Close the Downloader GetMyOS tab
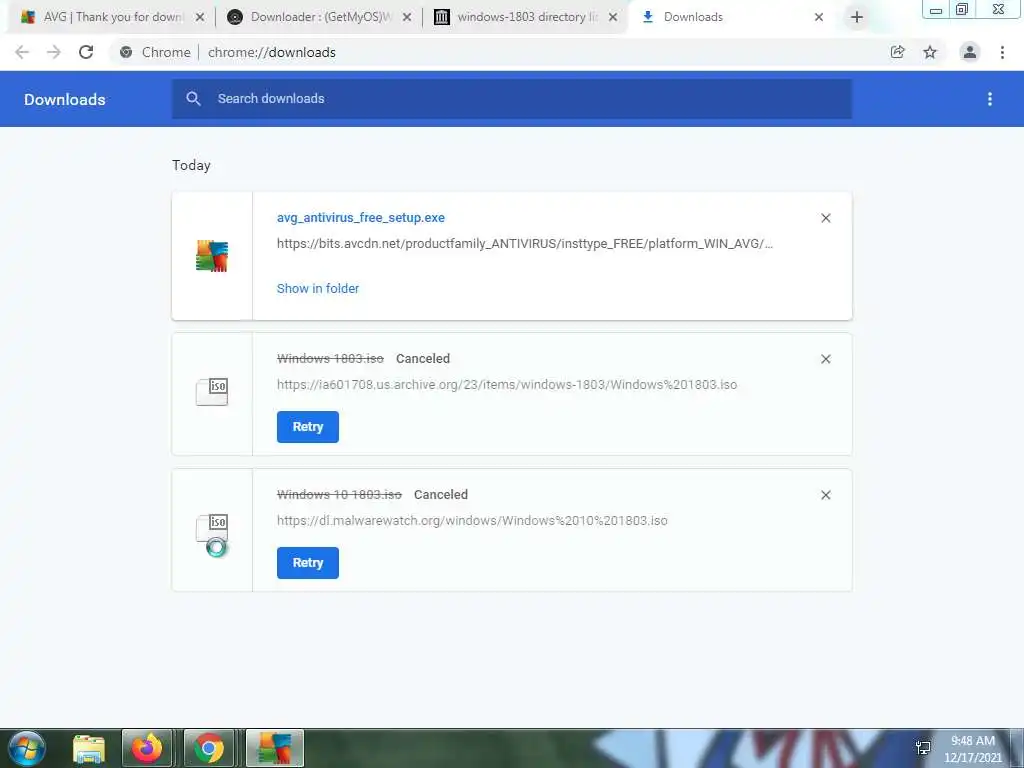Screen dimensions: 1024x768 tap(406, 17)
